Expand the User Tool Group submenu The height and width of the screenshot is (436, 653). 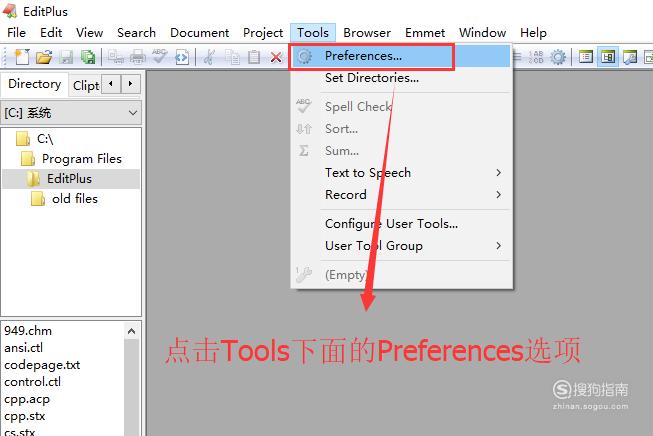401,246
